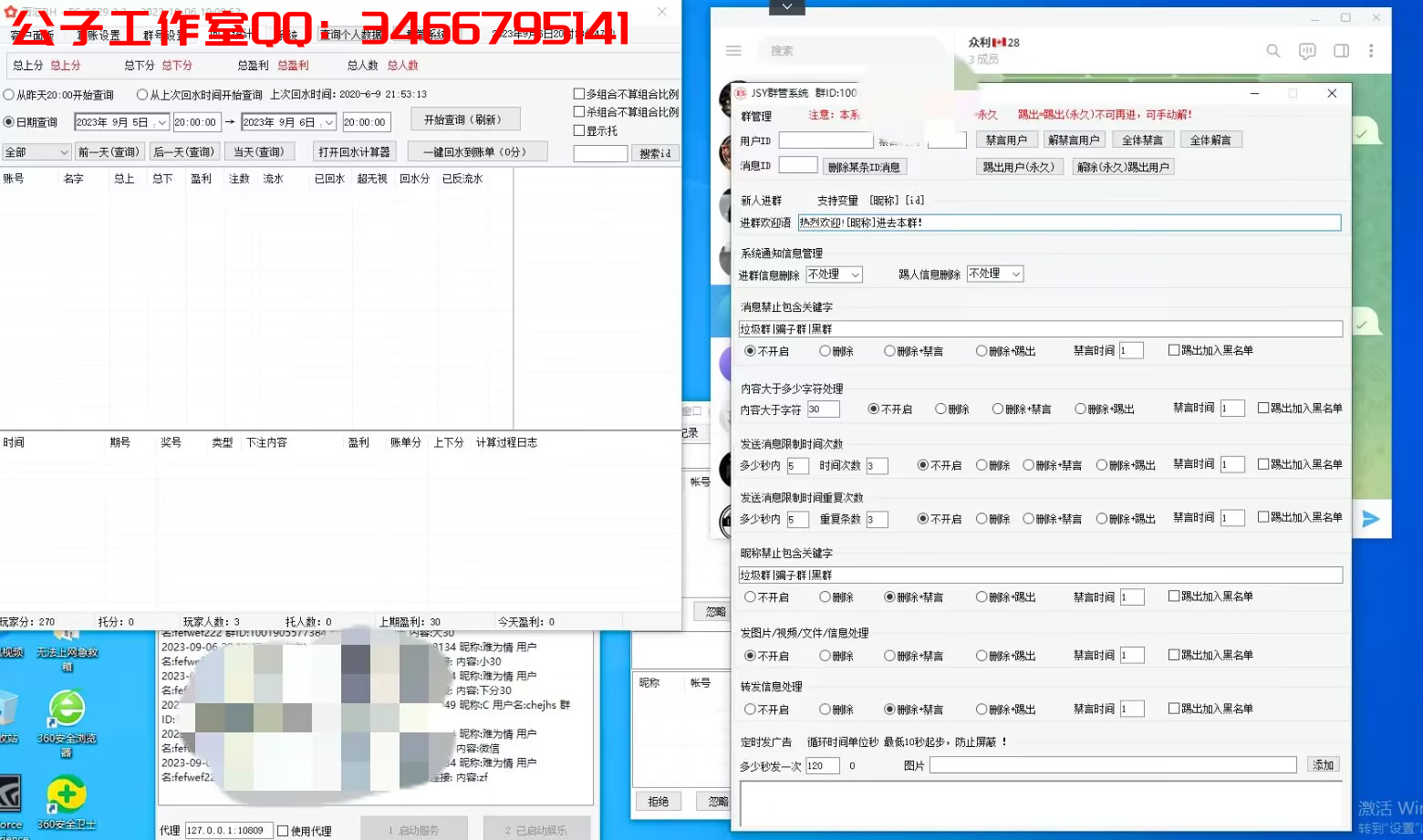
Task: Click 全体解言 button
Action: (1210, 140)
